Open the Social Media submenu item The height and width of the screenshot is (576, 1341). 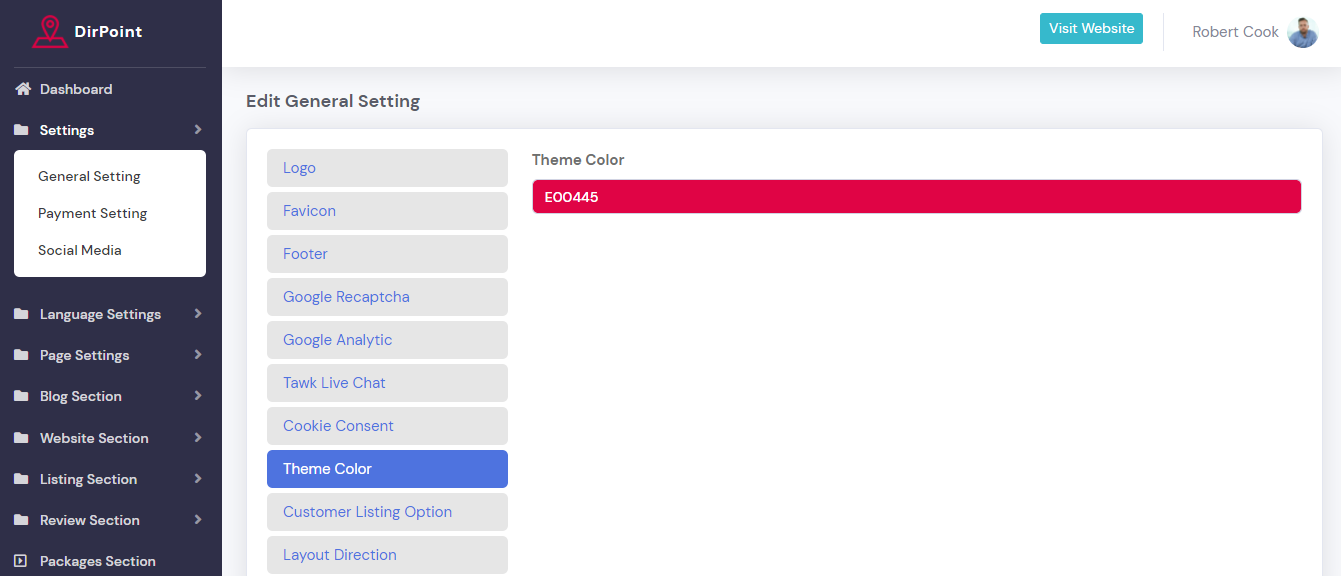(80, 250)
